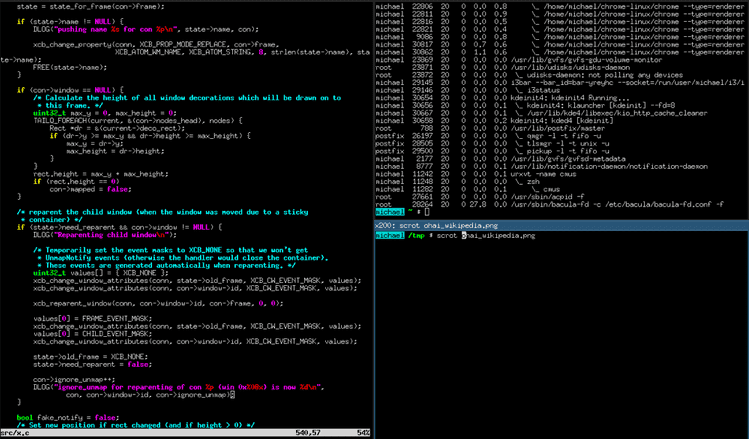Click the 'Temporarily set the event masks to XCB_NONE' comment
749x439 pixels.
tap(171, 250)
